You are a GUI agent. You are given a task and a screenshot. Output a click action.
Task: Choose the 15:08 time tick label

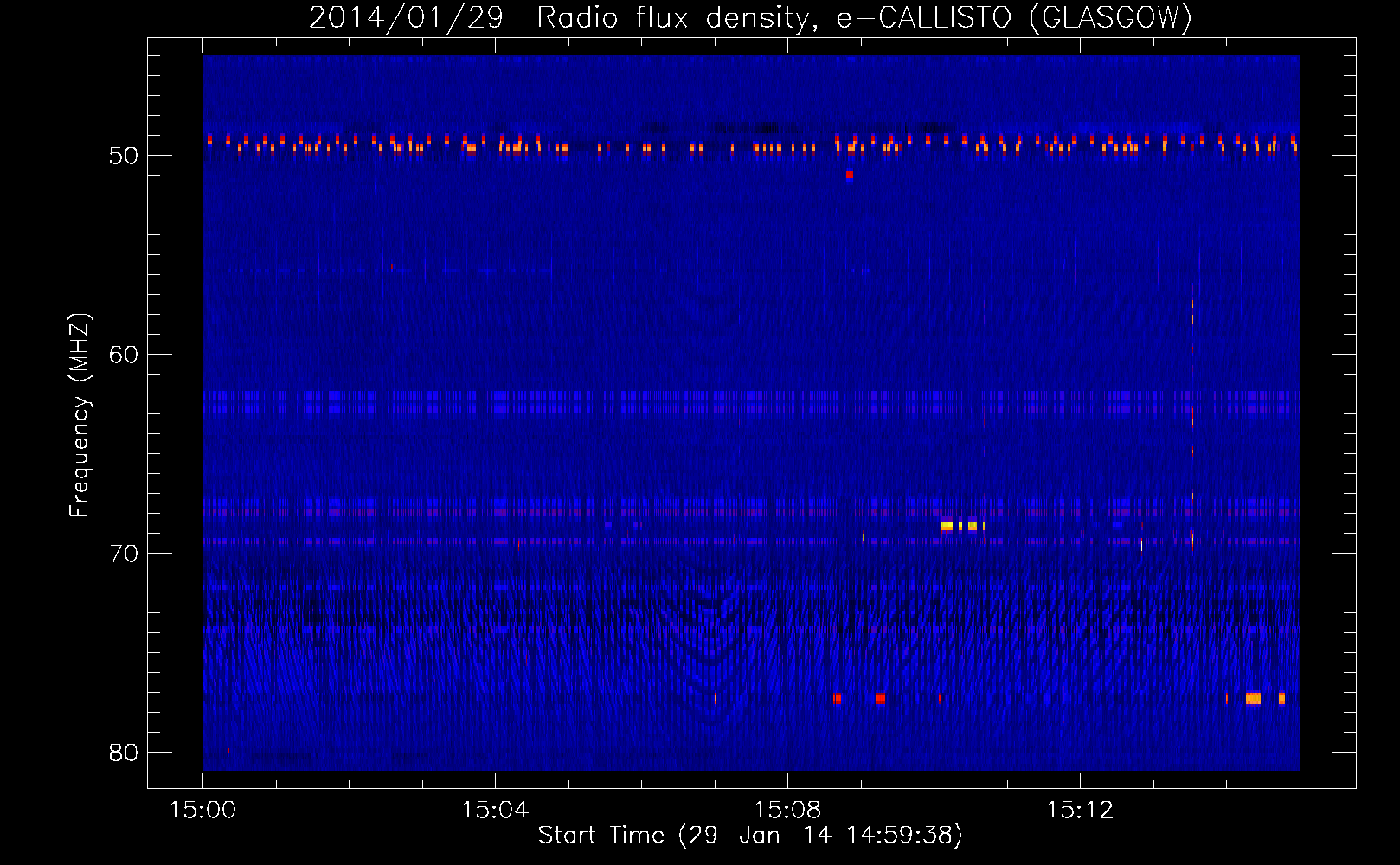pyautogui.click(x=787, y=811)
